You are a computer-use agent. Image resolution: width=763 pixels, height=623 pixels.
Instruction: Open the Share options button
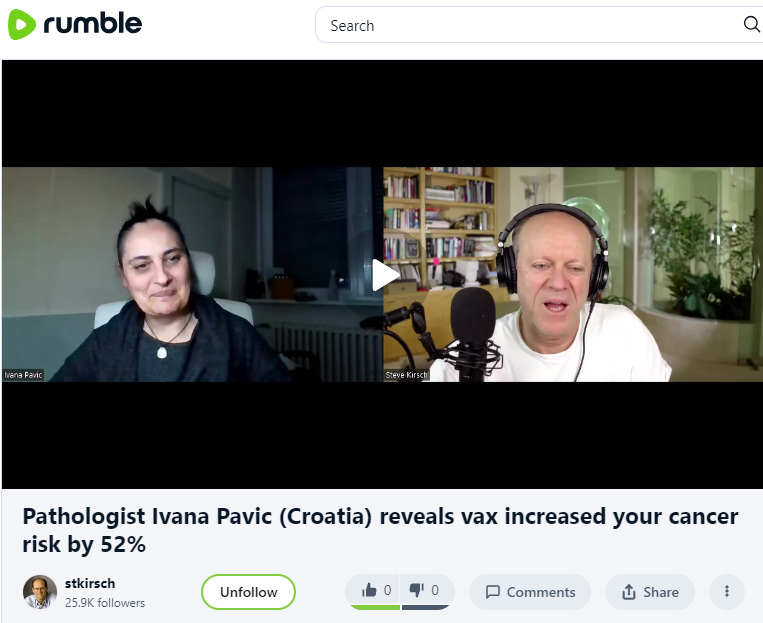(650, 592)
